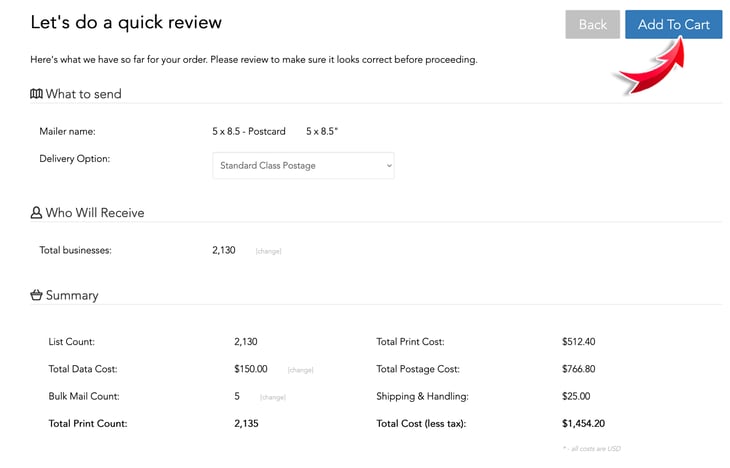Image resolution: width=730 pixels, height=468 pixels.
Task: Click the person icon beside Who Will Receive
Action: (x=36, y=213)
